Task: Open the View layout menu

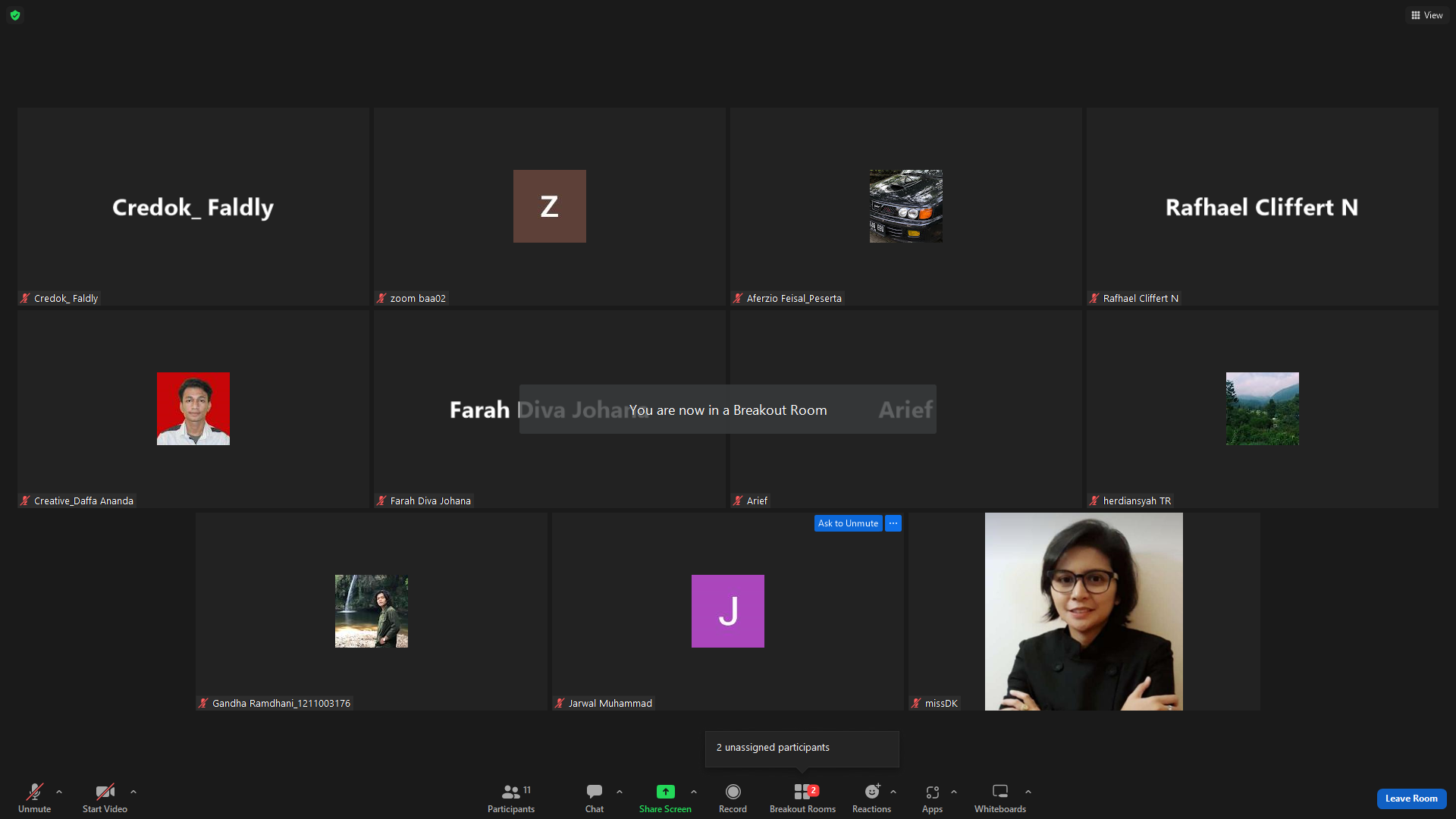Action: coord(1426,15)
